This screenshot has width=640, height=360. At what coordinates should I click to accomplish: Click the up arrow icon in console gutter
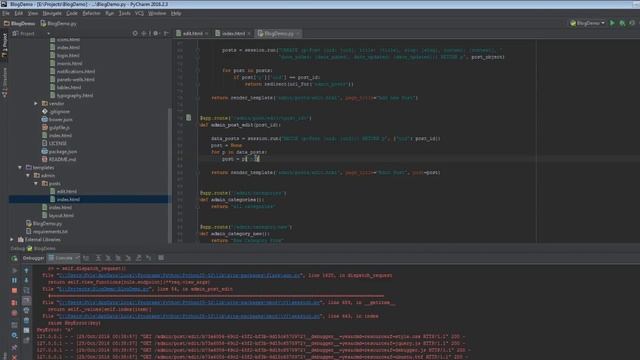(27, 270)
